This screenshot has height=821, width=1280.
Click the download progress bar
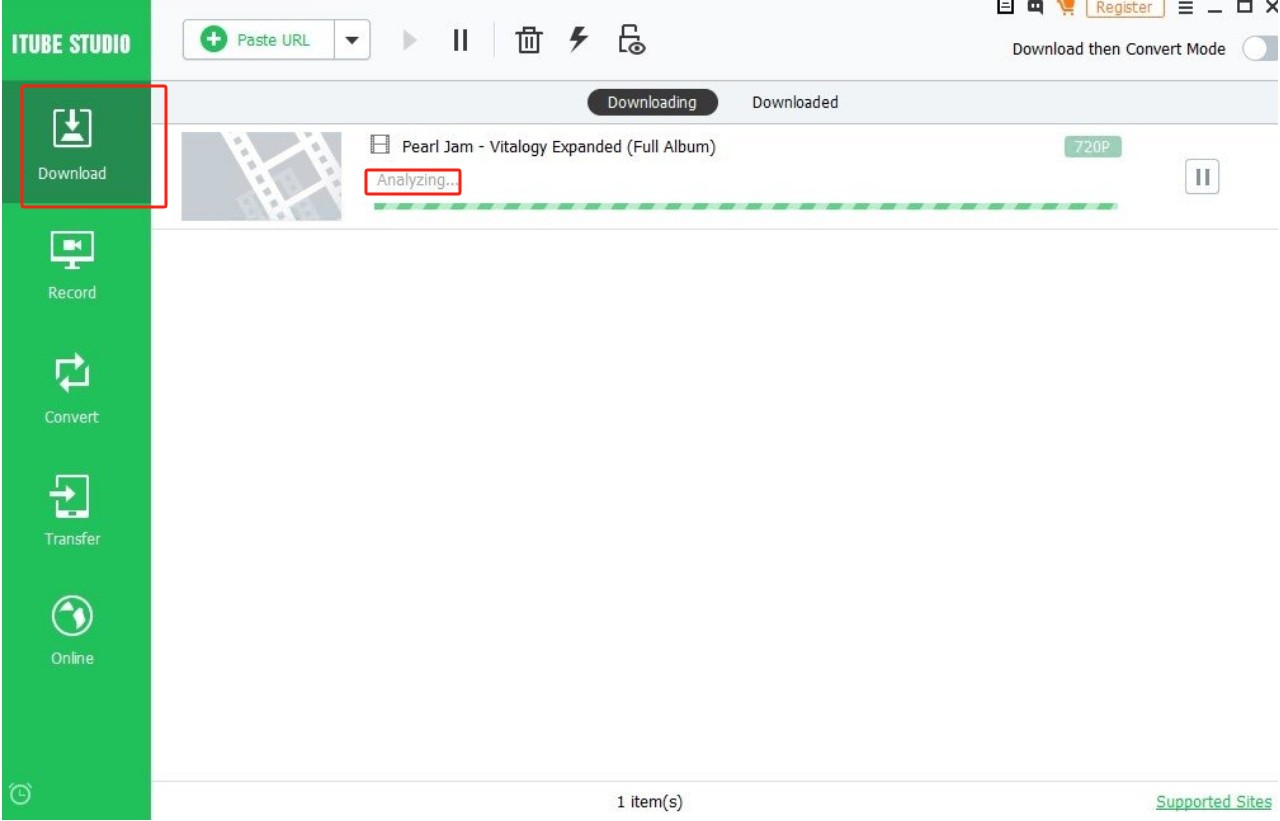(x=745, y=206)
